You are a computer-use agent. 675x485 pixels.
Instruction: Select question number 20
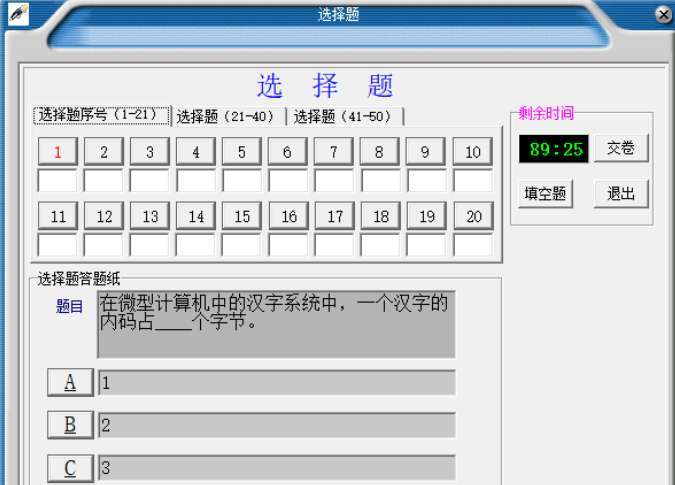tap(474, 216)
